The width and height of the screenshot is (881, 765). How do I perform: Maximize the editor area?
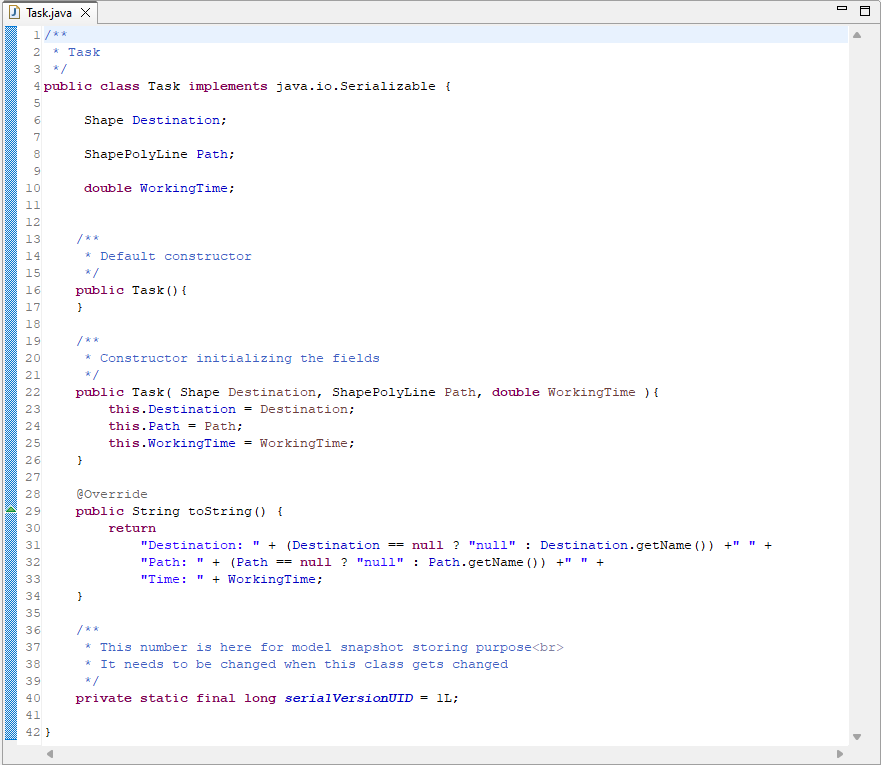[865, 10]
